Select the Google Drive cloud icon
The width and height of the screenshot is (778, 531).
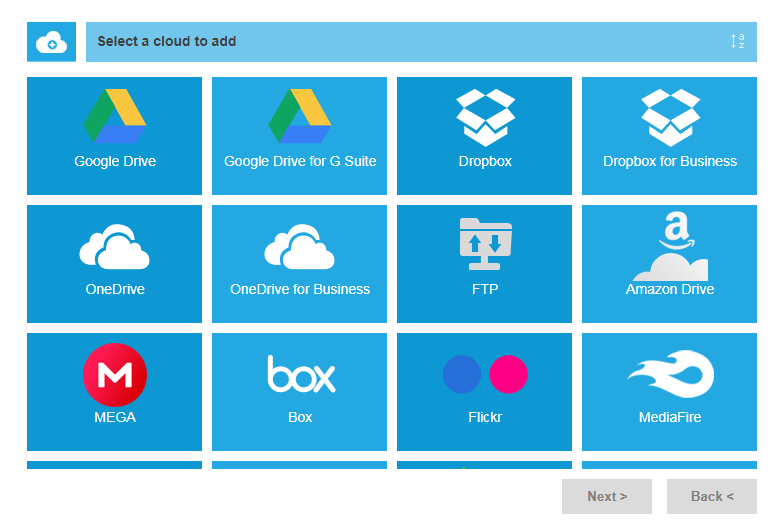(115, 117)
